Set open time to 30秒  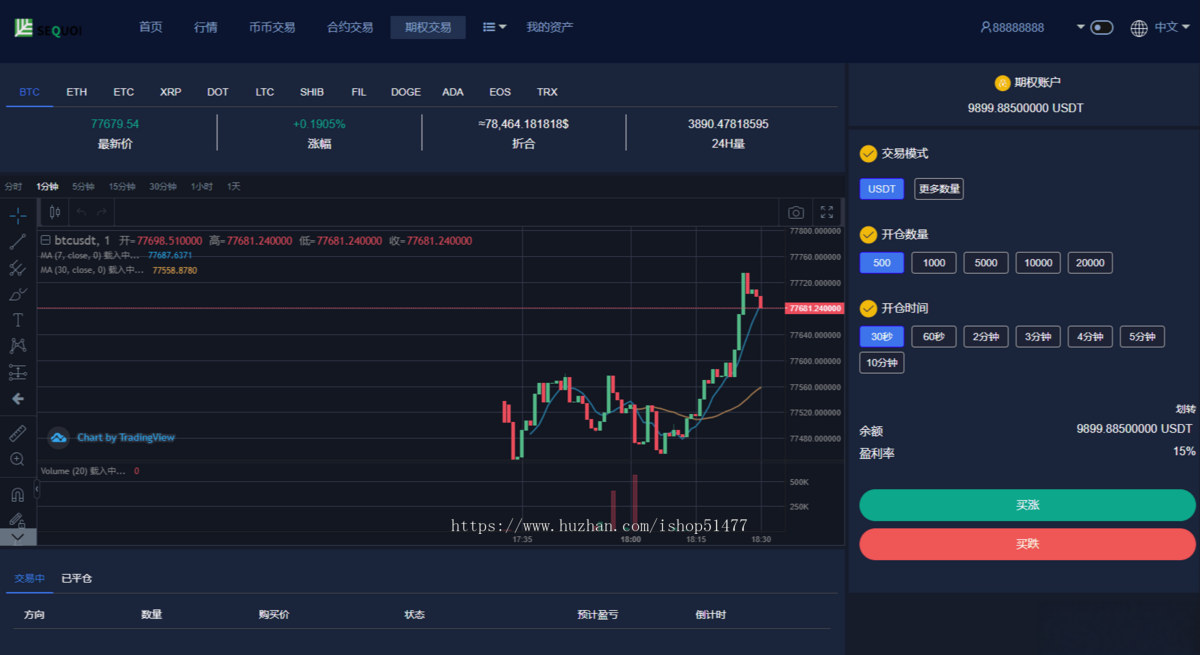coord(882,337)
